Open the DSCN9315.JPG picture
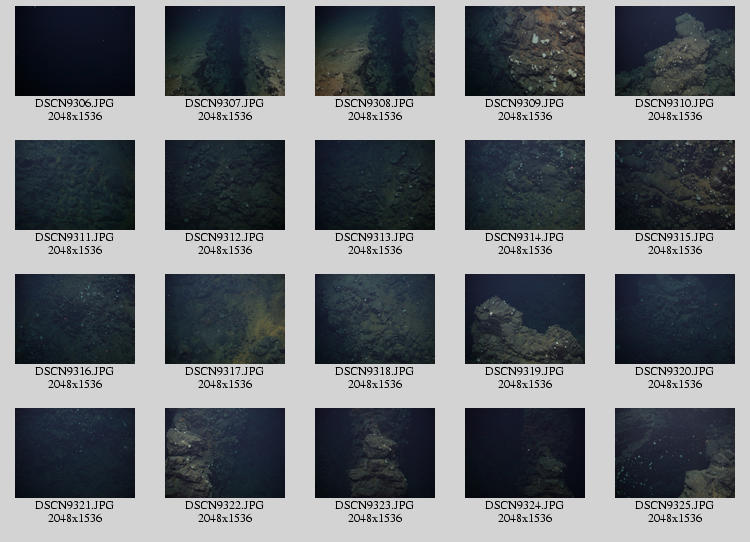 click(675, 185)
